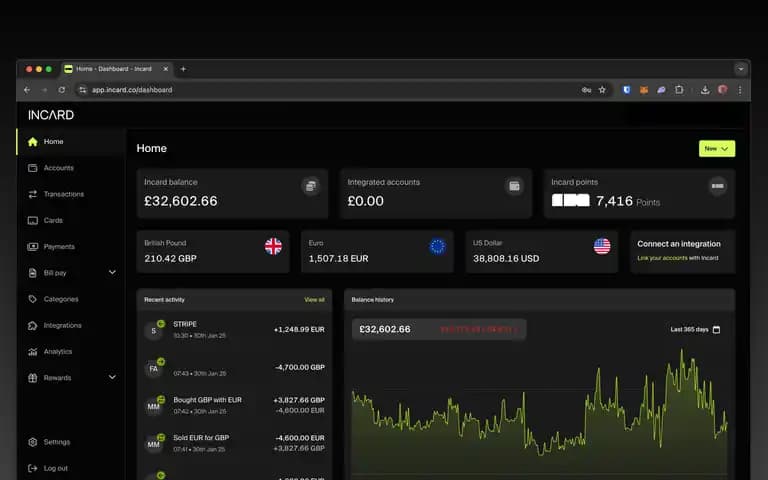768x480 pixels.
Task: Select the US Dollar account card
Action: (542, 251)
